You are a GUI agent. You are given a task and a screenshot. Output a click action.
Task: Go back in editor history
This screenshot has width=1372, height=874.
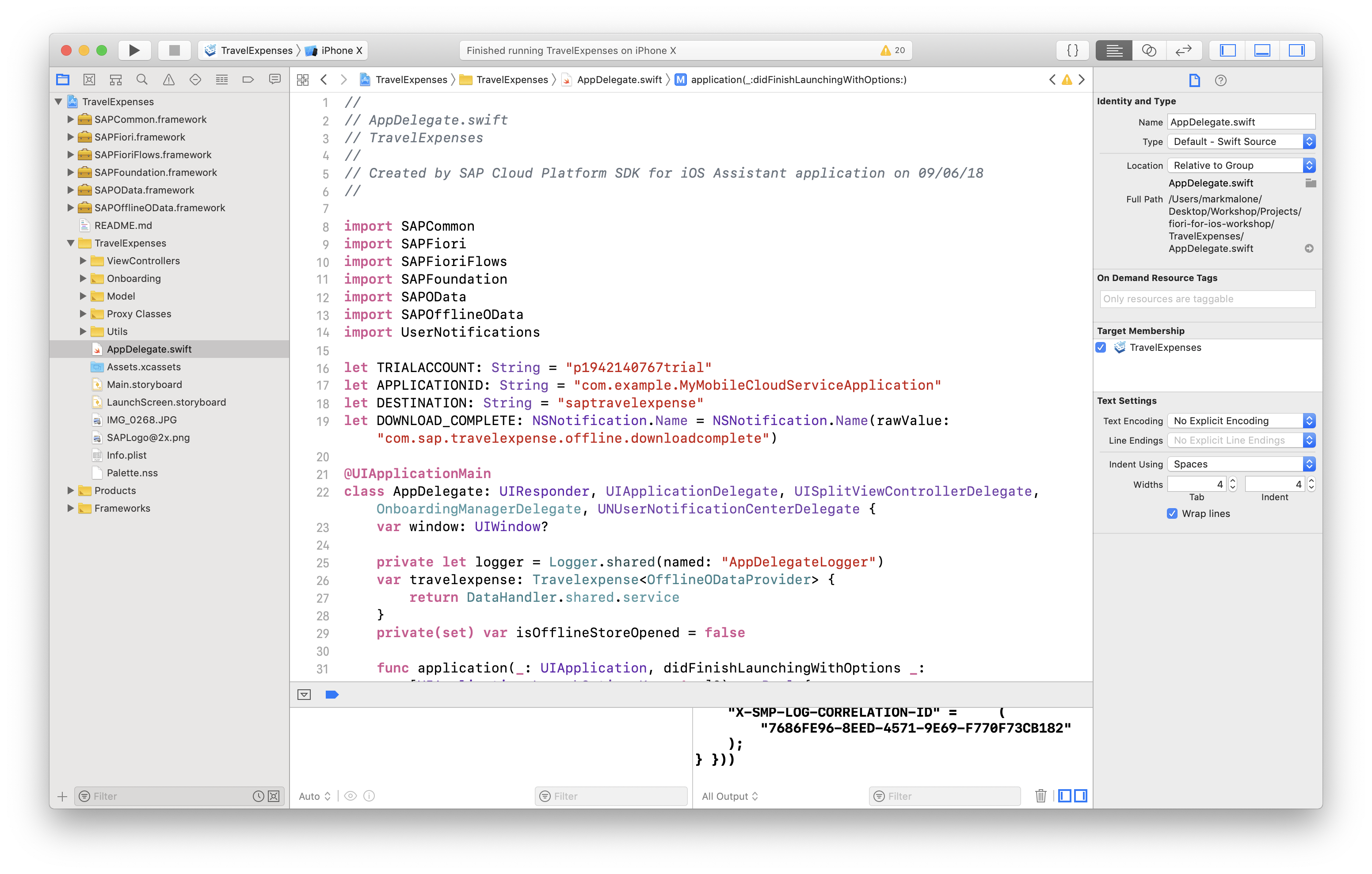point(324,80)
